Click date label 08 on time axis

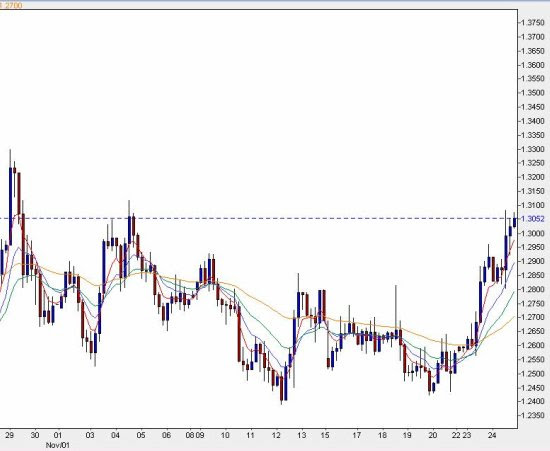(190, 435)
